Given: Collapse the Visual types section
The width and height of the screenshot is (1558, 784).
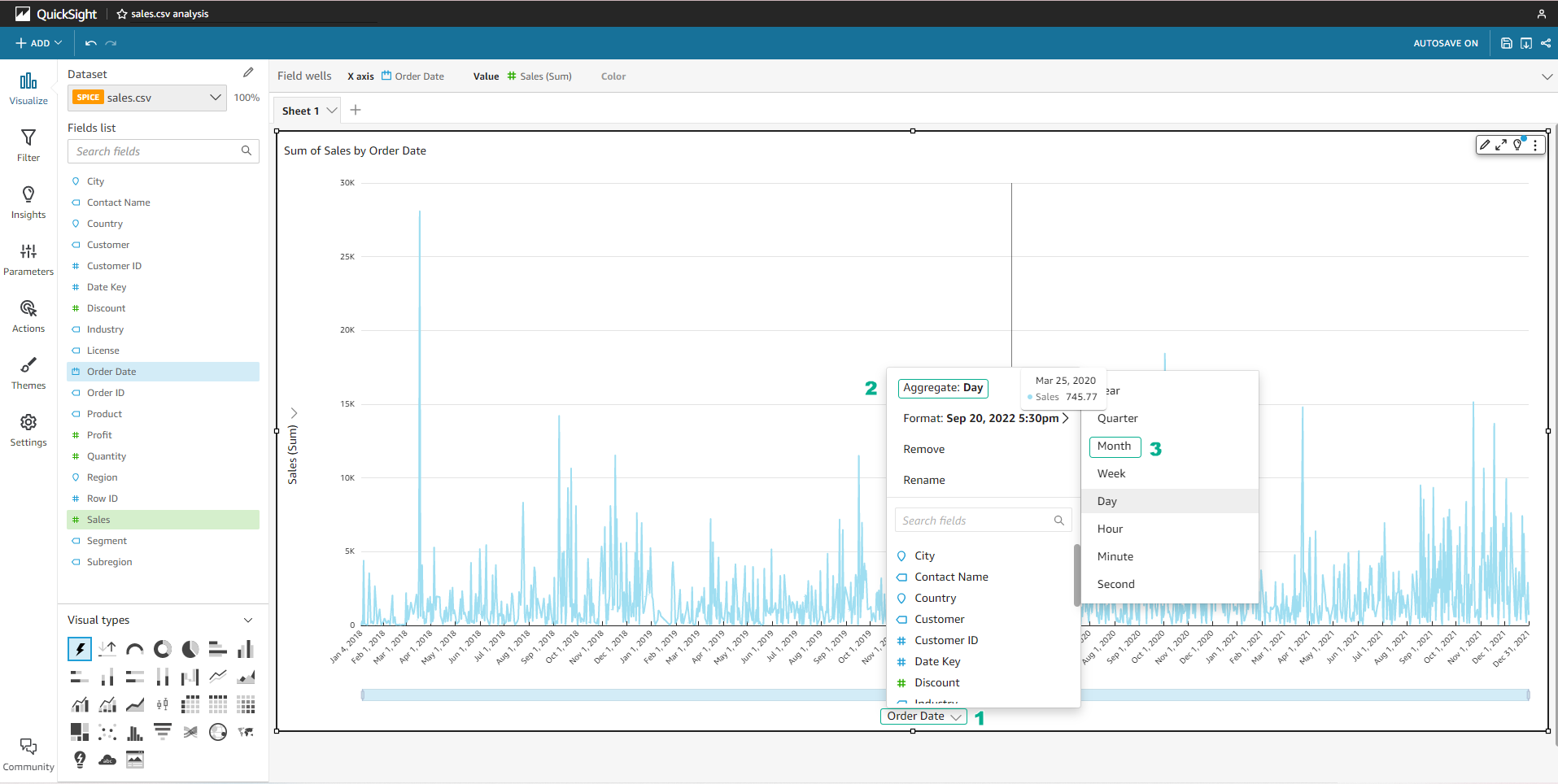Looking at the screenshot, I should click(x=248, y=621).
